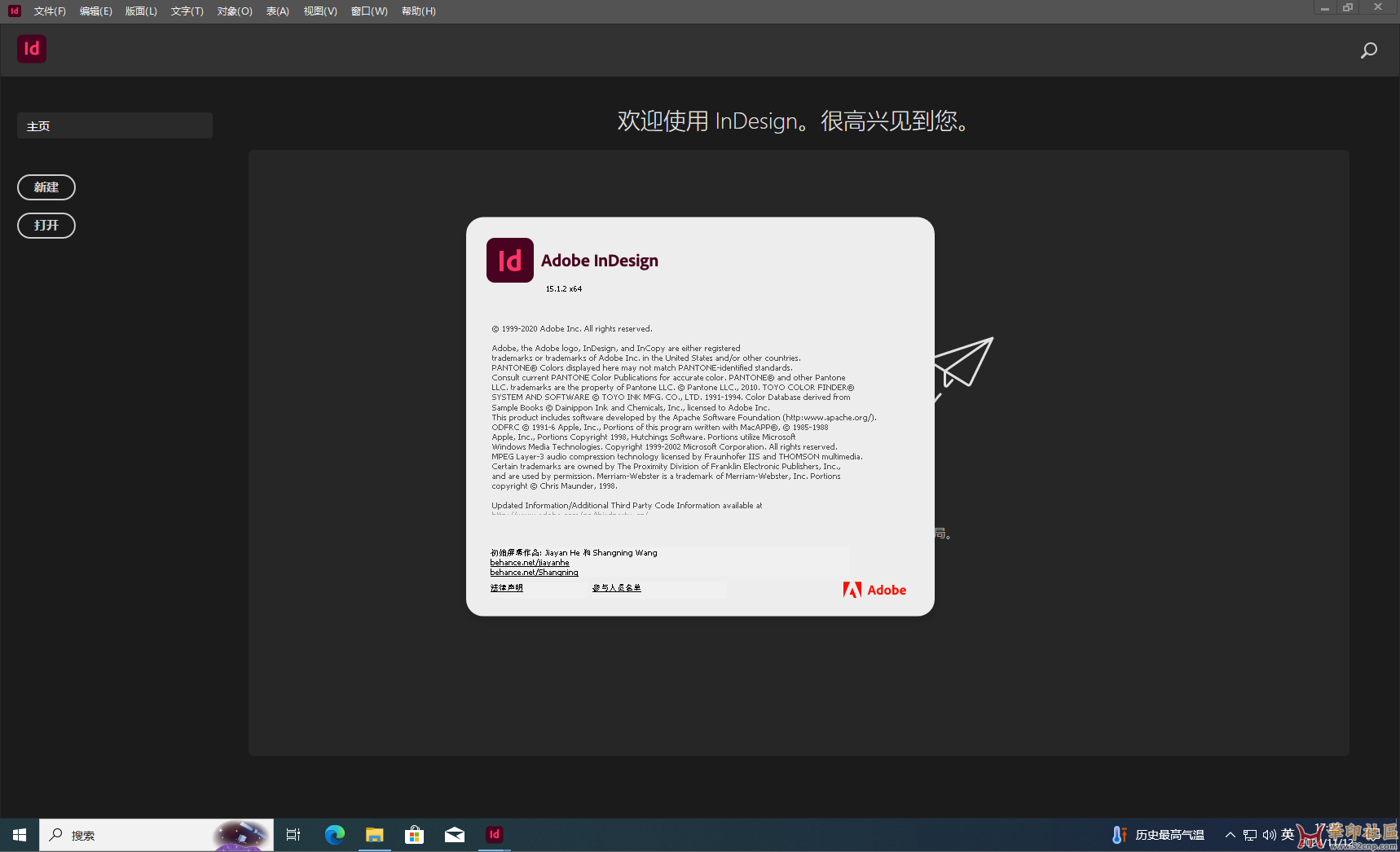Open the search magnifier icon
Image resolution: width=1400 pixels, height=852 pixels.
point(1369,51)
